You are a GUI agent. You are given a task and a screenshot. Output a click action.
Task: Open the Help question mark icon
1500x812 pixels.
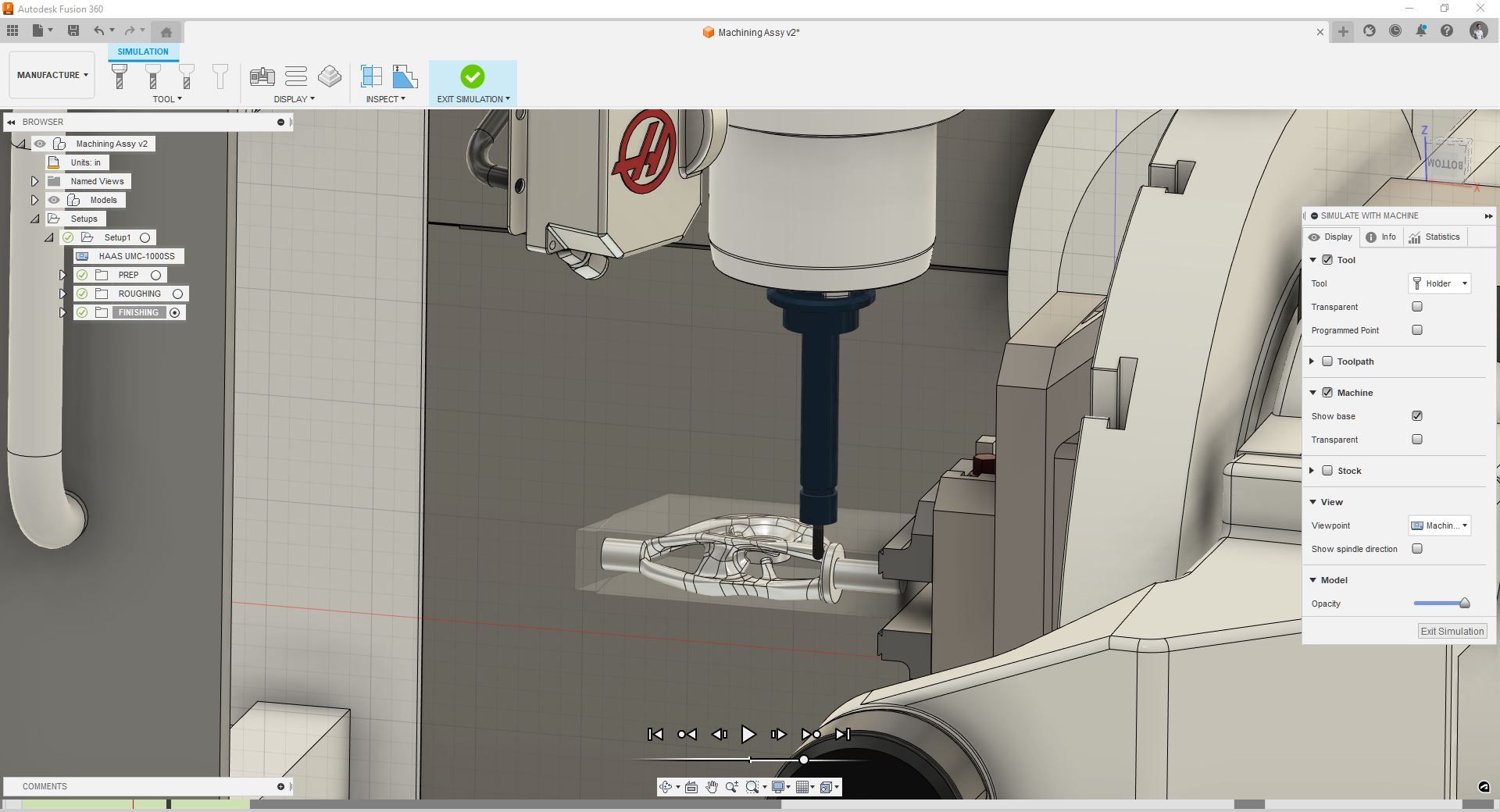(1447, 31)
